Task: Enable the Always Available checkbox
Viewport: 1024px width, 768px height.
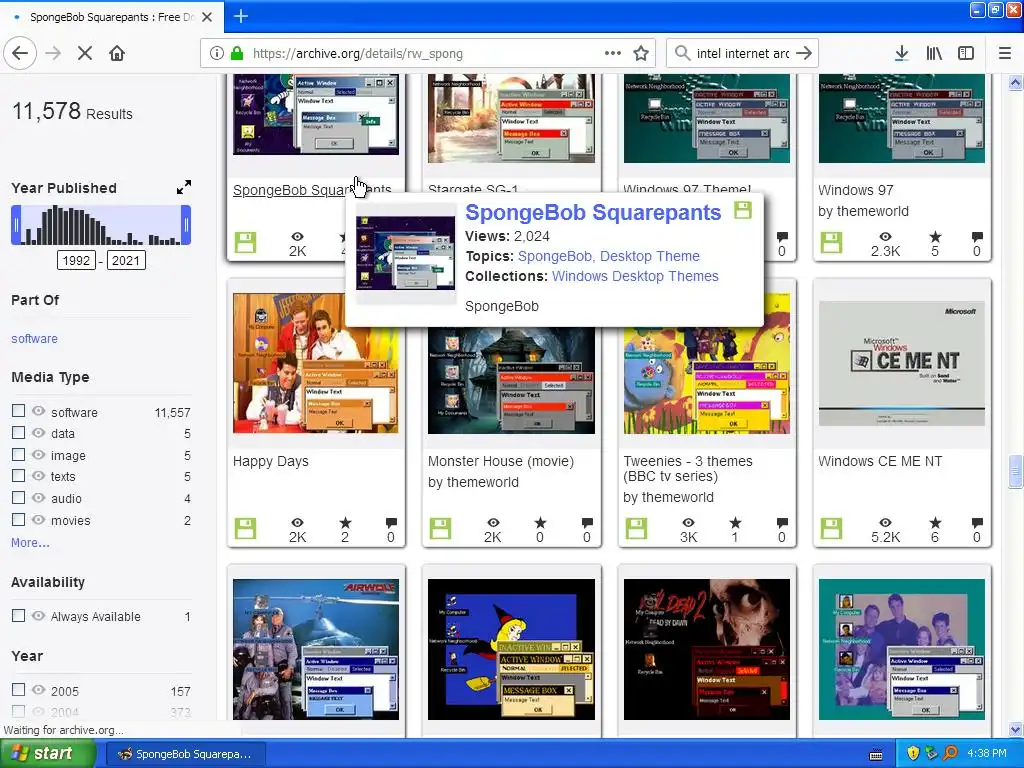Action: 18,615
